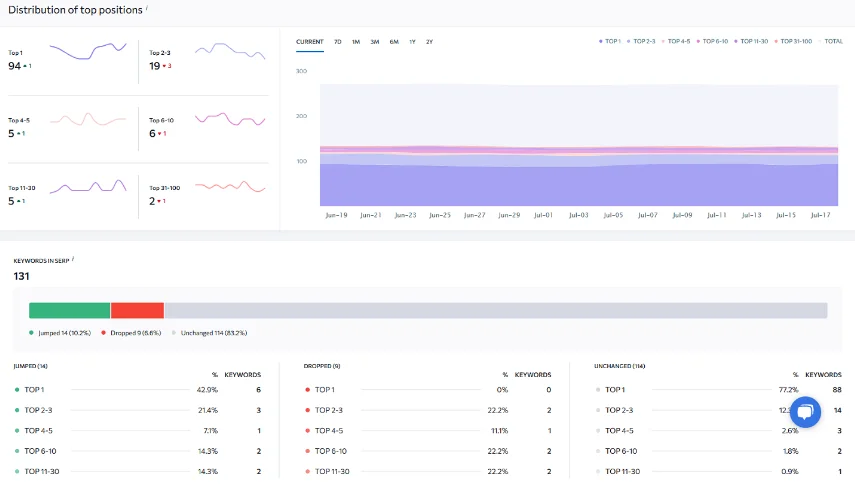Click red Dropped segment of progress bar

[x=137, y=310]
